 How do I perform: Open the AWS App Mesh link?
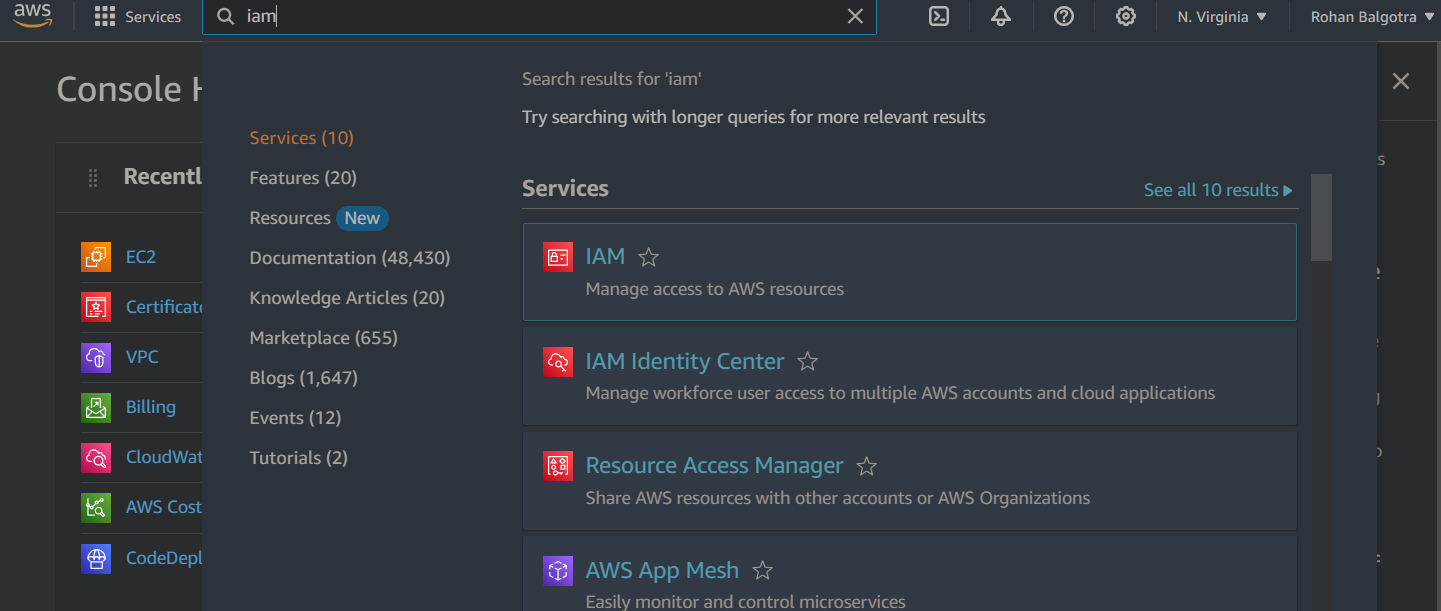pos(662,570)
